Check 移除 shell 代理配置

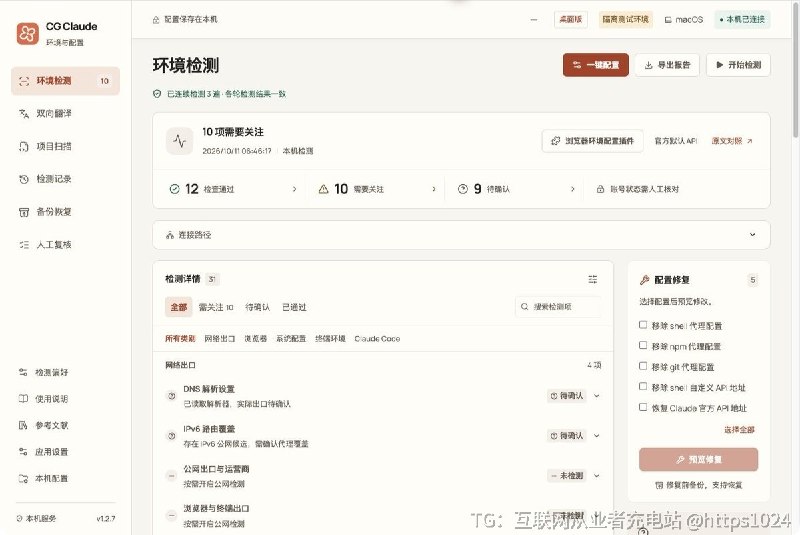643,325
